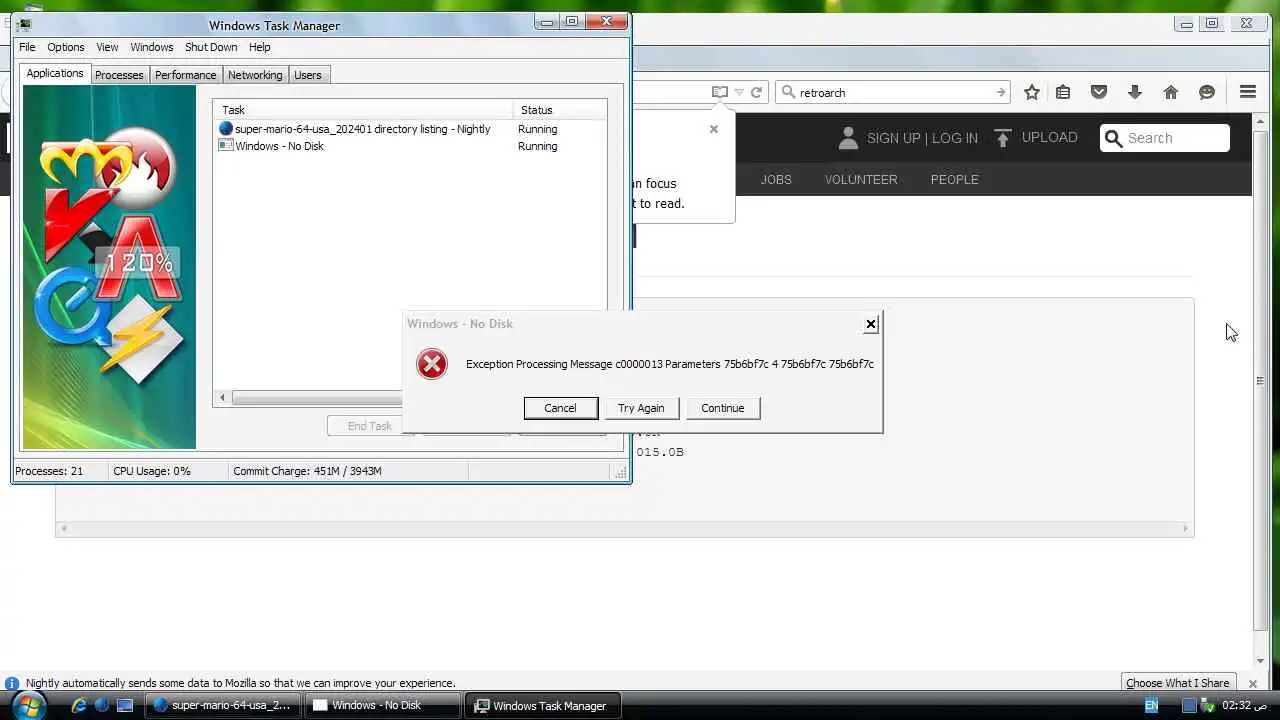Click the LOG IN link
The width and height of the screenshot is (1280, 720).
(955, 138)
